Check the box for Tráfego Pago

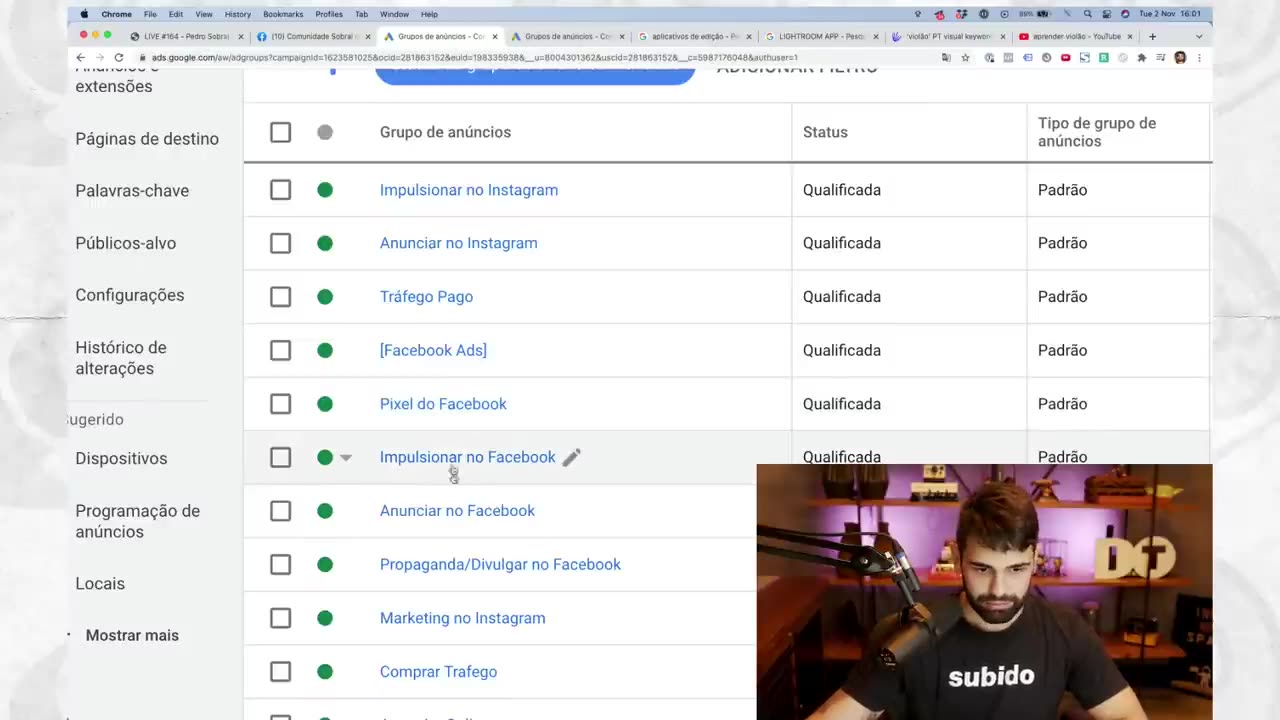(280, 297)
